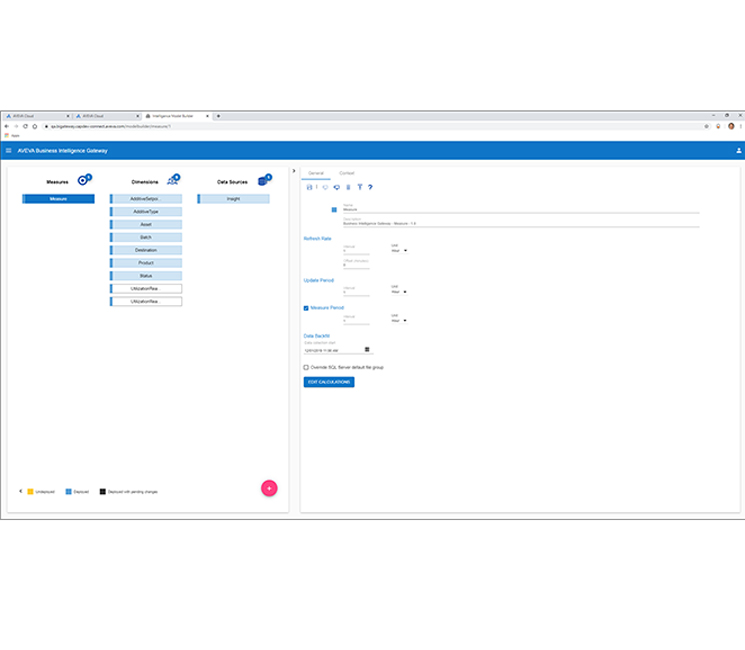The height and width of the screenshot is (650, 745).
Task: Switch to the Context tab
Action: 346,173
